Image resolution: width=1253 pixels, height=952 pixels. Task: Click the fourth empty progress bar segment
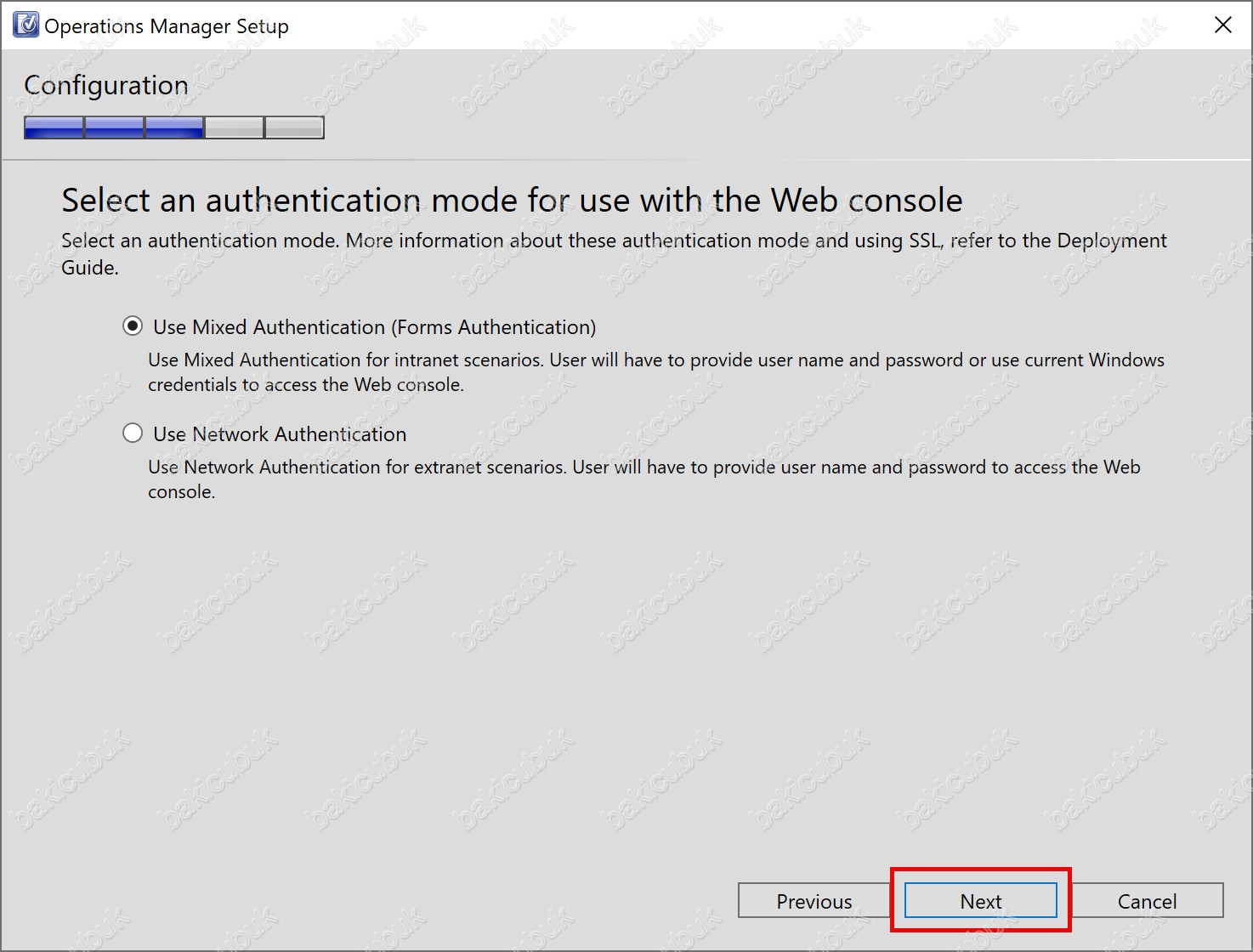coord(235,127)
